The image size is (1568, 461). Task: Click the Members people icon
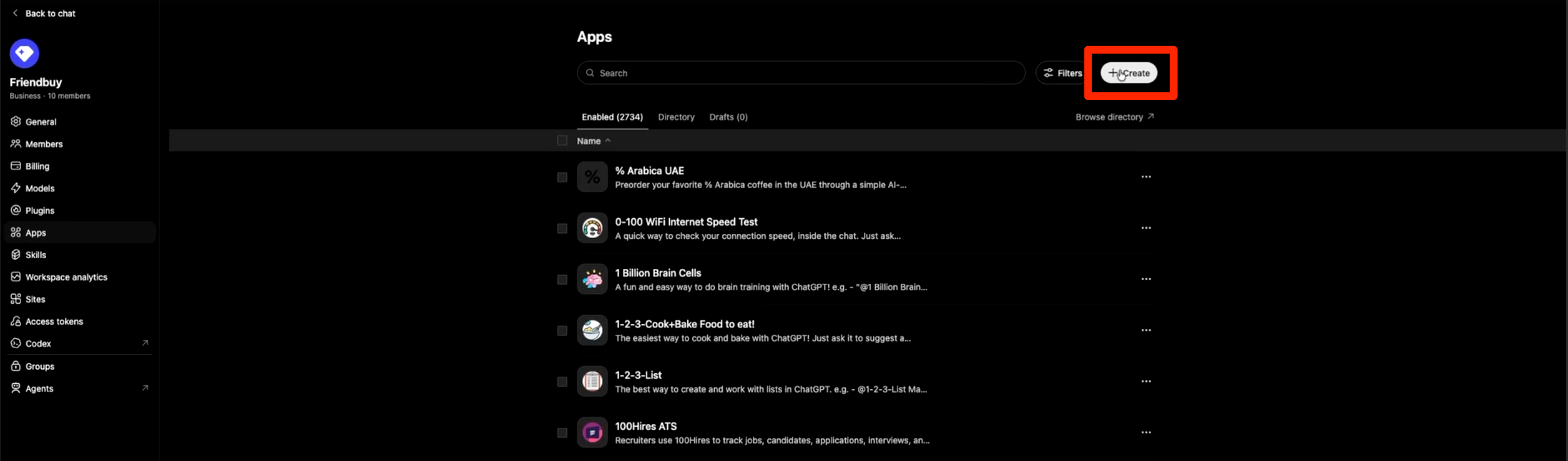pos(16,144)
